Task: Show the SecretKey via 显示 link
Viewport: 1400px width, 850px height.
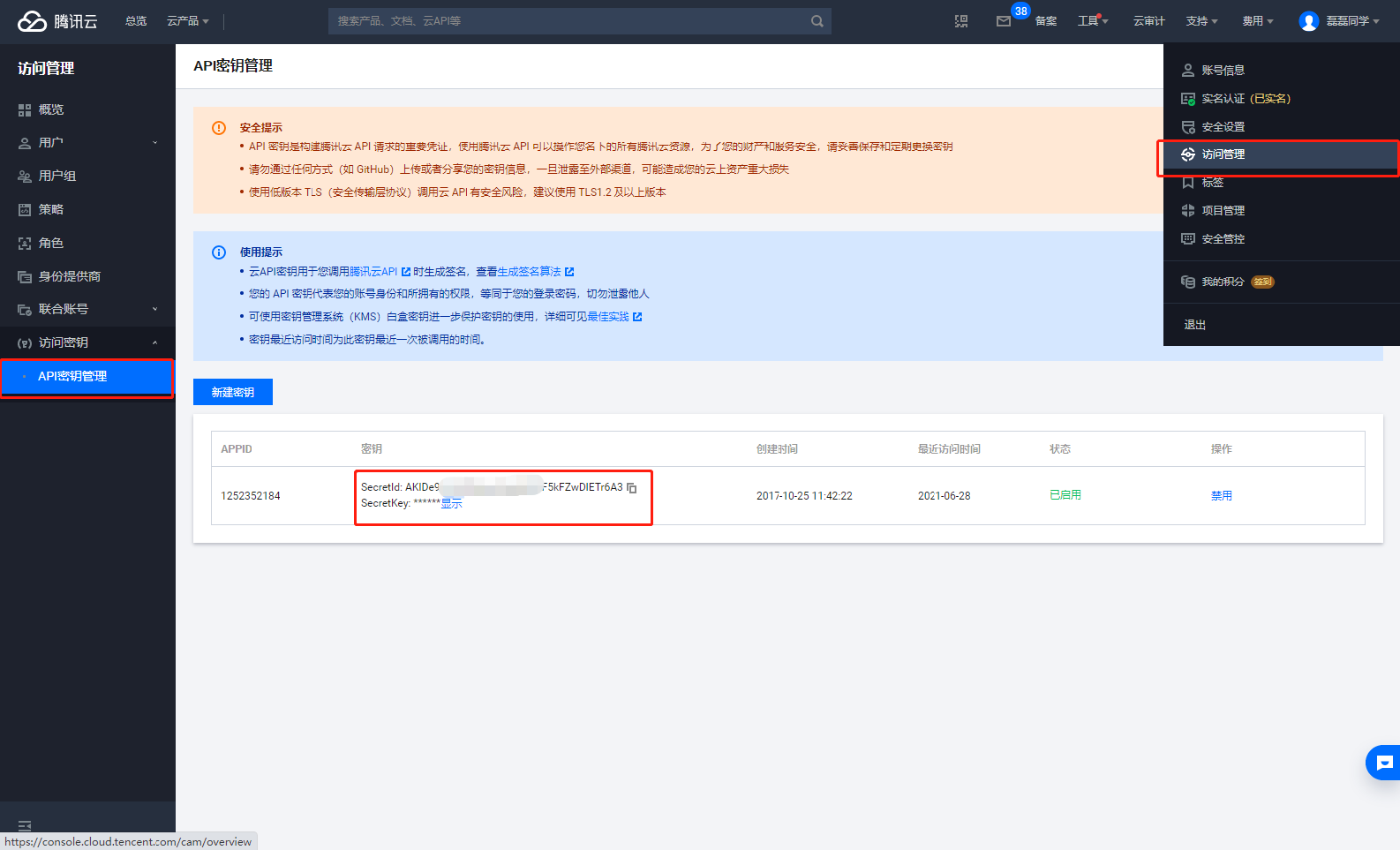Action: click(x=451, y=503)
